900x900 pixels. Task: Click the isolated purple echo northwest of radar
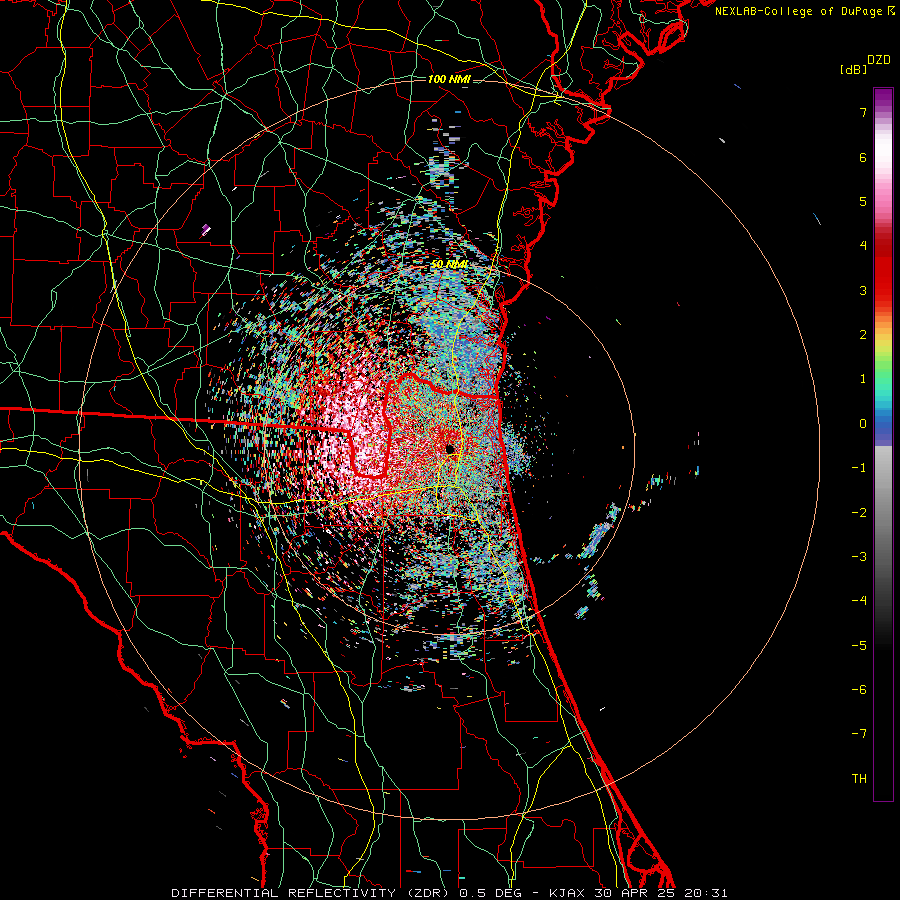(x=206, y=231)
